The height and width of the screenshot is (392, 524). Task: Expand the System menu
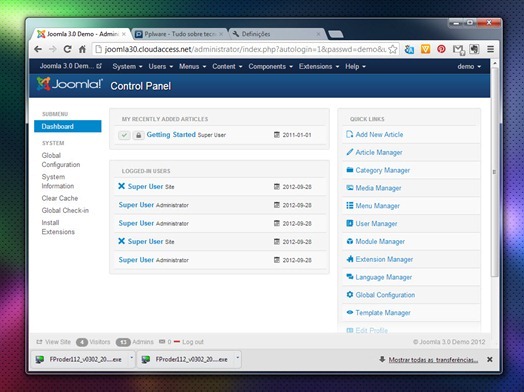127,67
